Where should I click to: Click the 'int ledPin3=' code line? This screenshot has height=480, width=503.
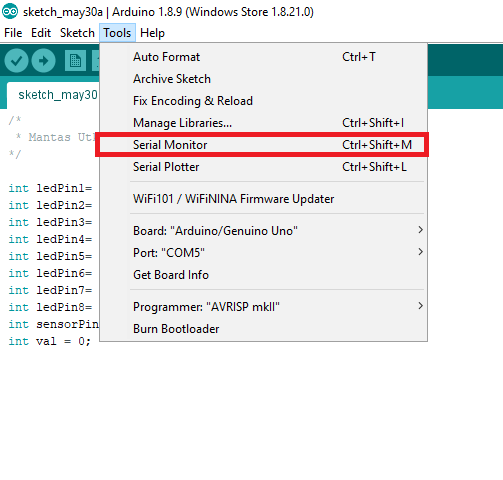coord(50,222)
